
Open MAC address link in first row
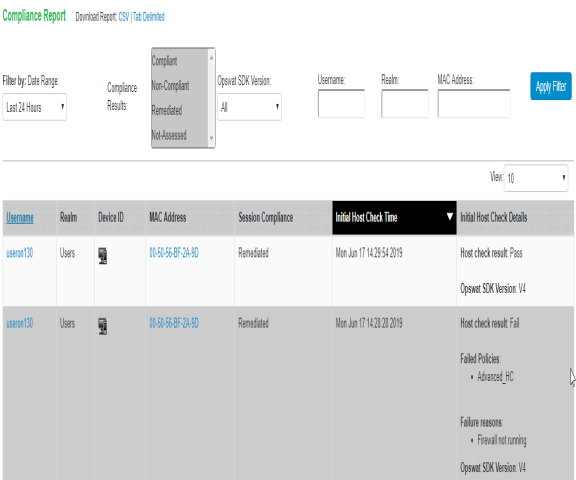point(174,253)
